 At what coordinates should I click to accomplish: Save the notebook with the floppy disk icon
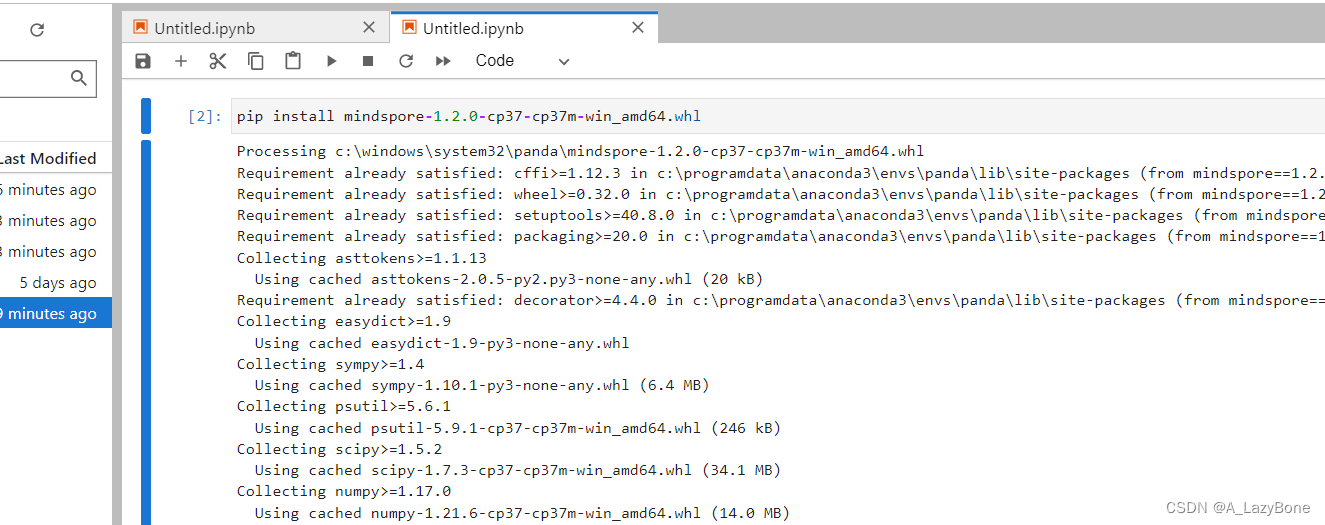143,61
